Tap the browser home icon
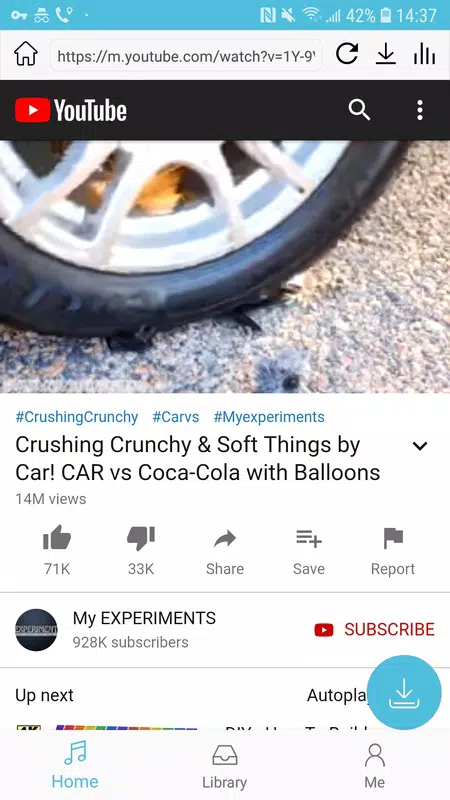 26,54
